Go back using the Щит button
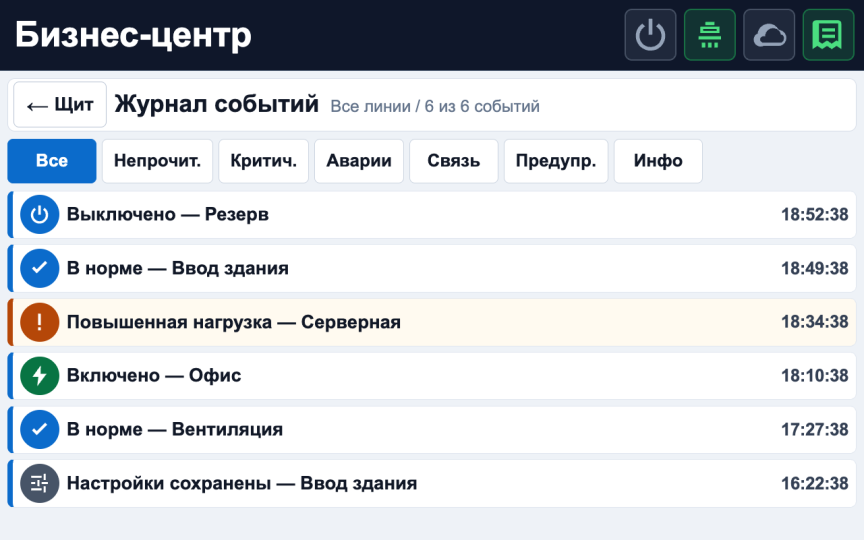Viewport: 864px width, 540px height. [60, 105]
